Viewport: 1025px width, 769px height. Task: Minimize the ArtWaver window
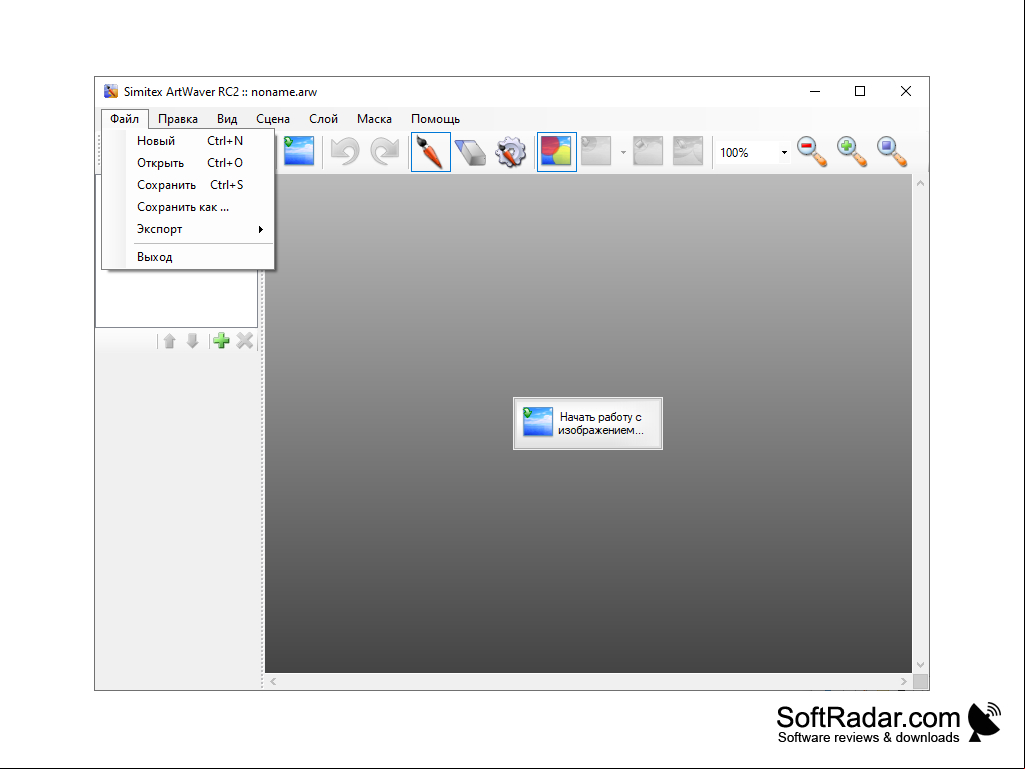[815, 92]
